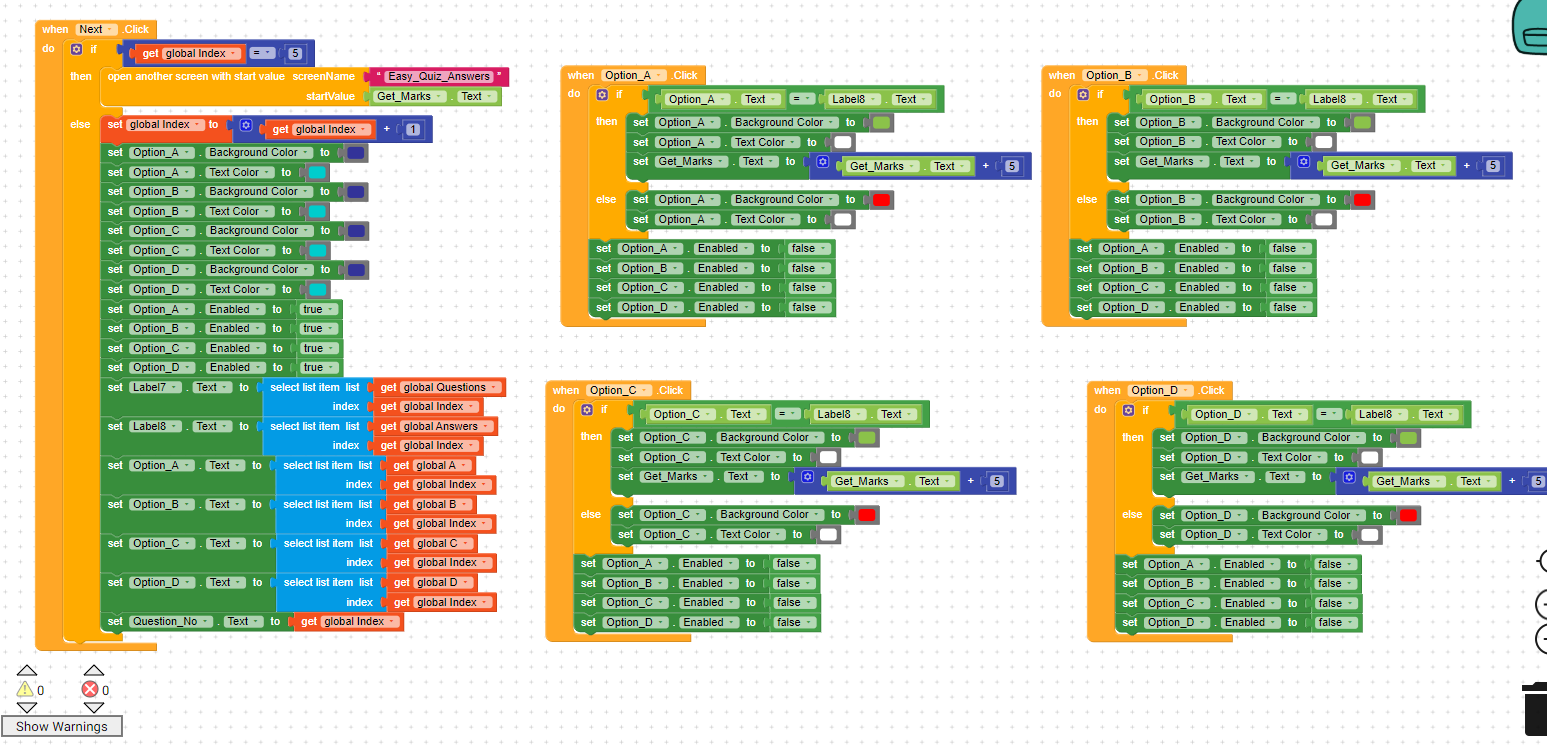
Task: Click green color swatch in Option_C.Click then branch
Action: coord(867,438)
